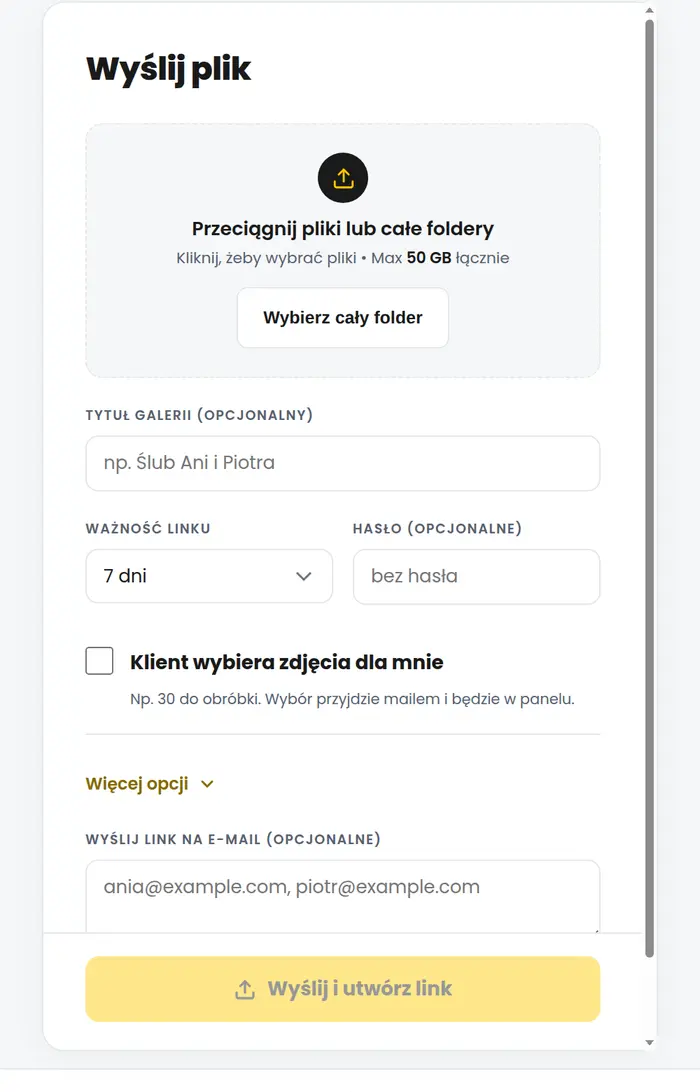The height and width of the screenshot is (1092, 700).
Task: Click the e-mail recipients text area
Action: tap(343, 896)
